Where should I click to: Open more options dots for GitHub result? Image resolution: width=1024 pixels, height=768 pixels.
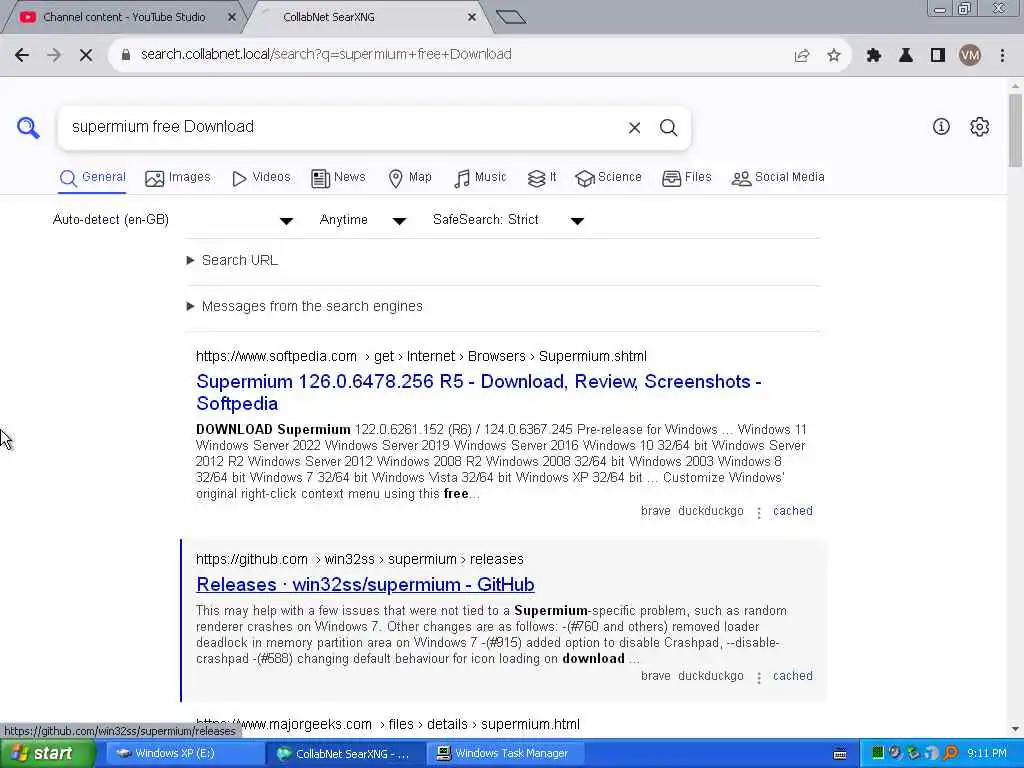click(x=758, y=677)
